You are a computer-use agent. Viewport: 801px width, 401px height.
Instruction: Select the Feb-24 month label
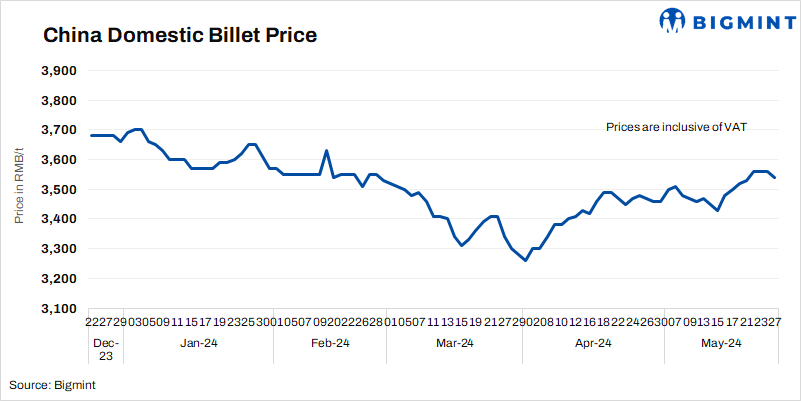329,343
